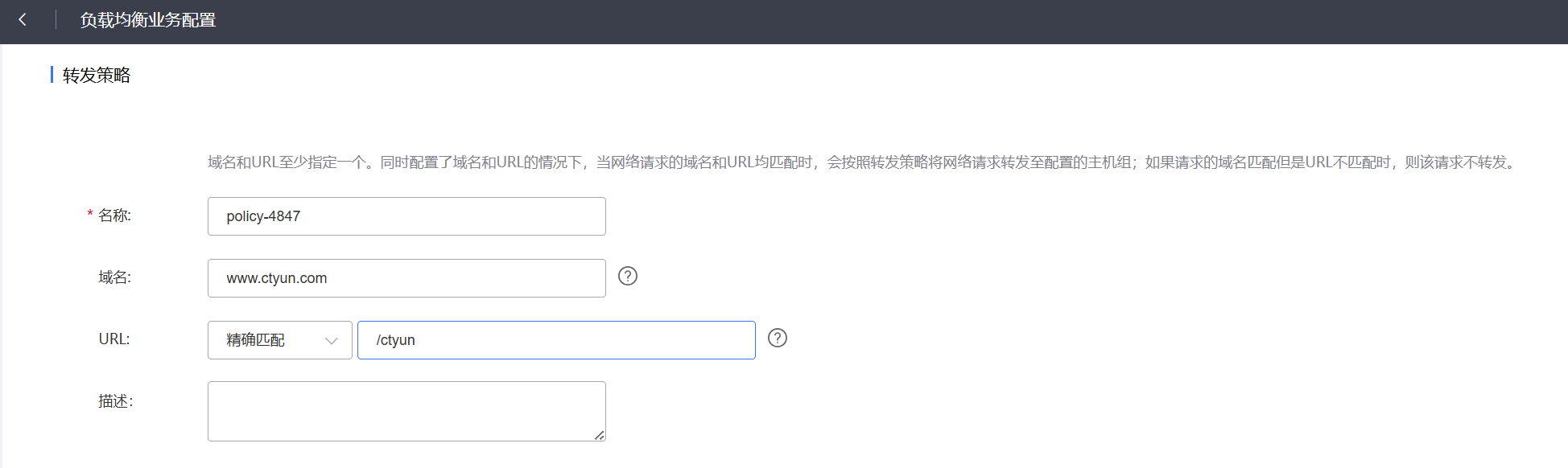Focus the 名称 field containing policy-4847
Screen dimensions: 1568x468
406,216
